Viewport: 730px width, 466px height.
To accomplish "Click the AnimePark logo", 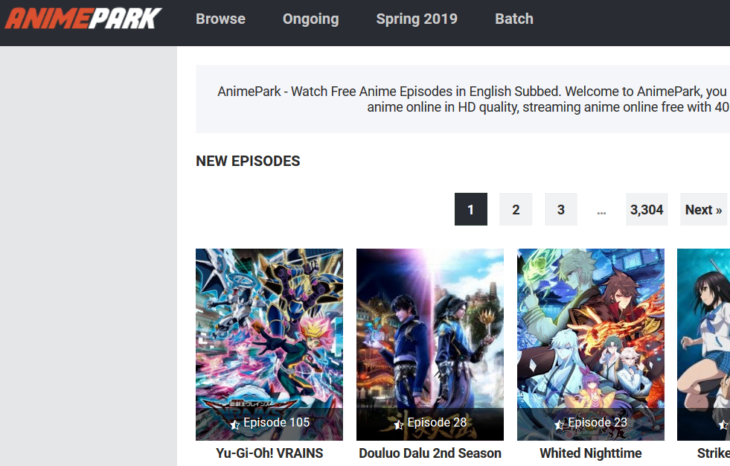I will coord(83,19).
